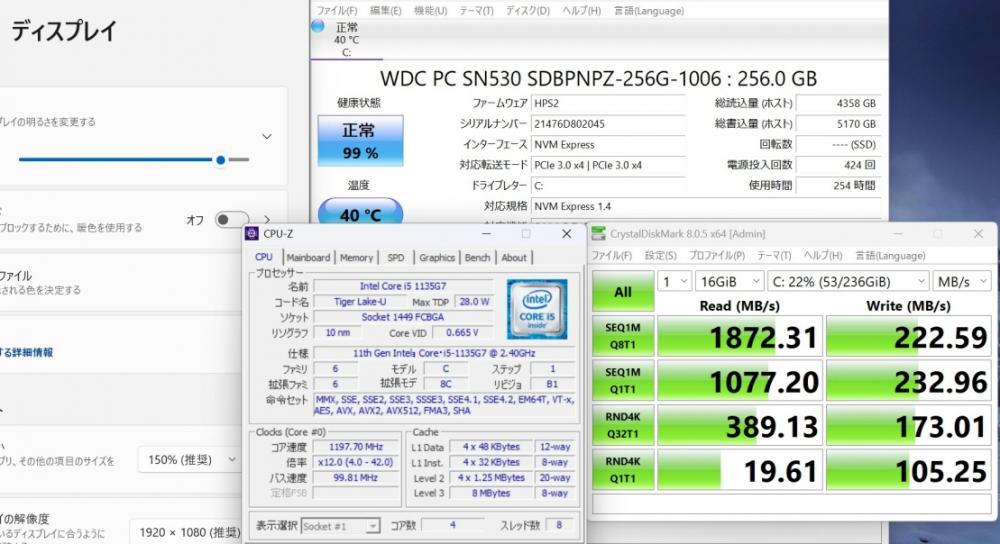Expand the brightness section chevron
1000x544 pixels.
pyautogui.click(x=267, y=136)
